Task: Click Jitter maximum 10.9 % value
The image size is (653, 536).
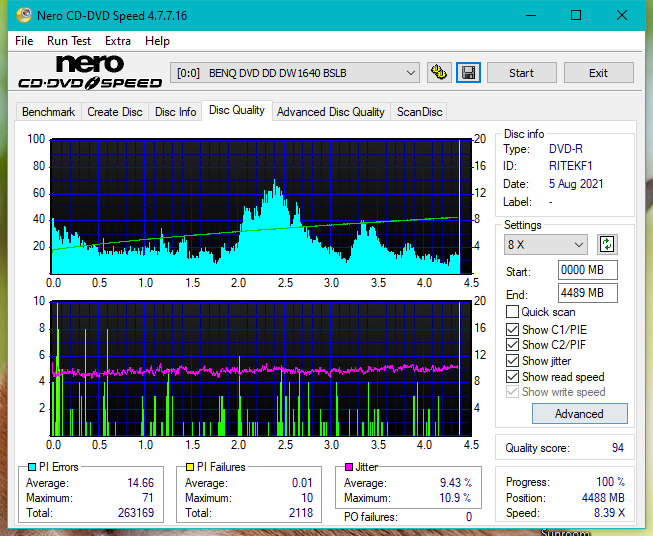Action: click(456, 498)
